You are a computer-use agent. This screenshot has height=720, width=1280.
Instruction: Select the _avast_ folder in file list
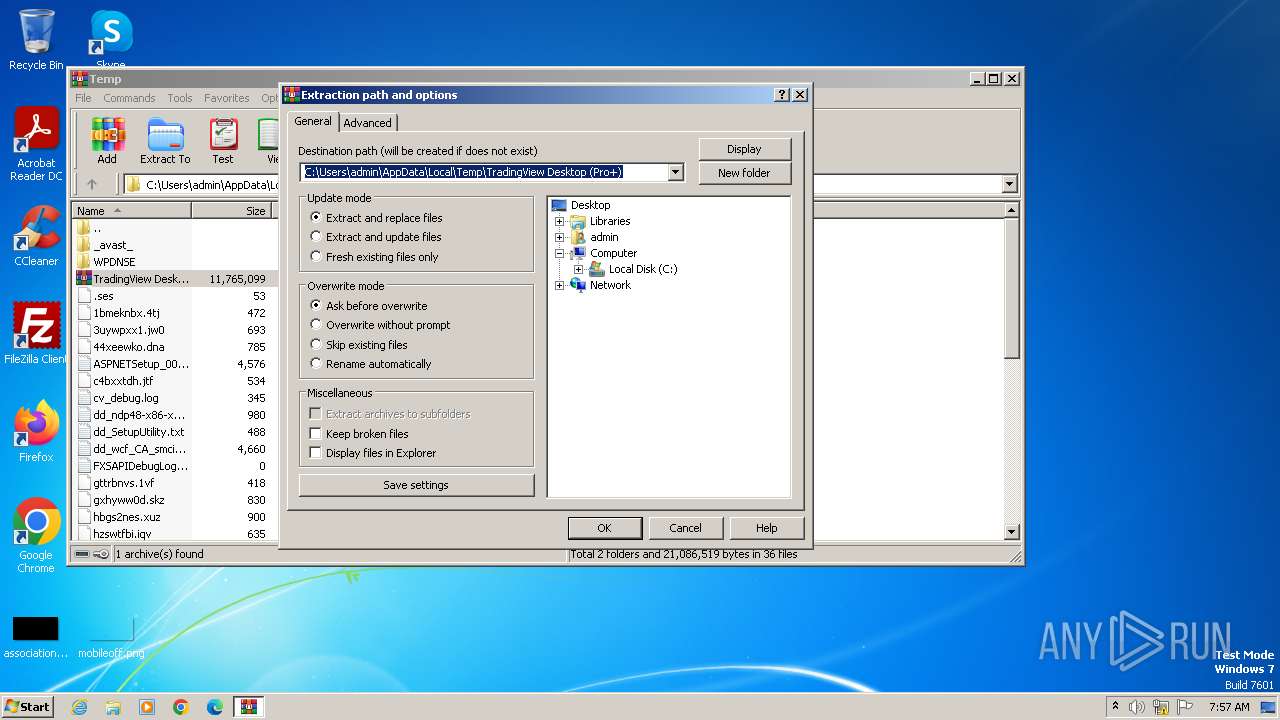[113, 245]
